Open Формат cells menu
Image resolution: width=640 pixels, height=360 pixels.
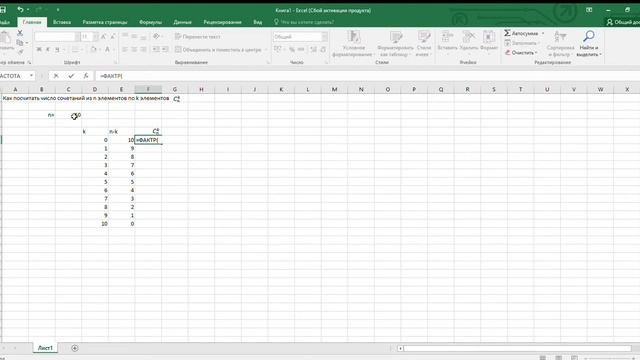click(x=489, y=42)
